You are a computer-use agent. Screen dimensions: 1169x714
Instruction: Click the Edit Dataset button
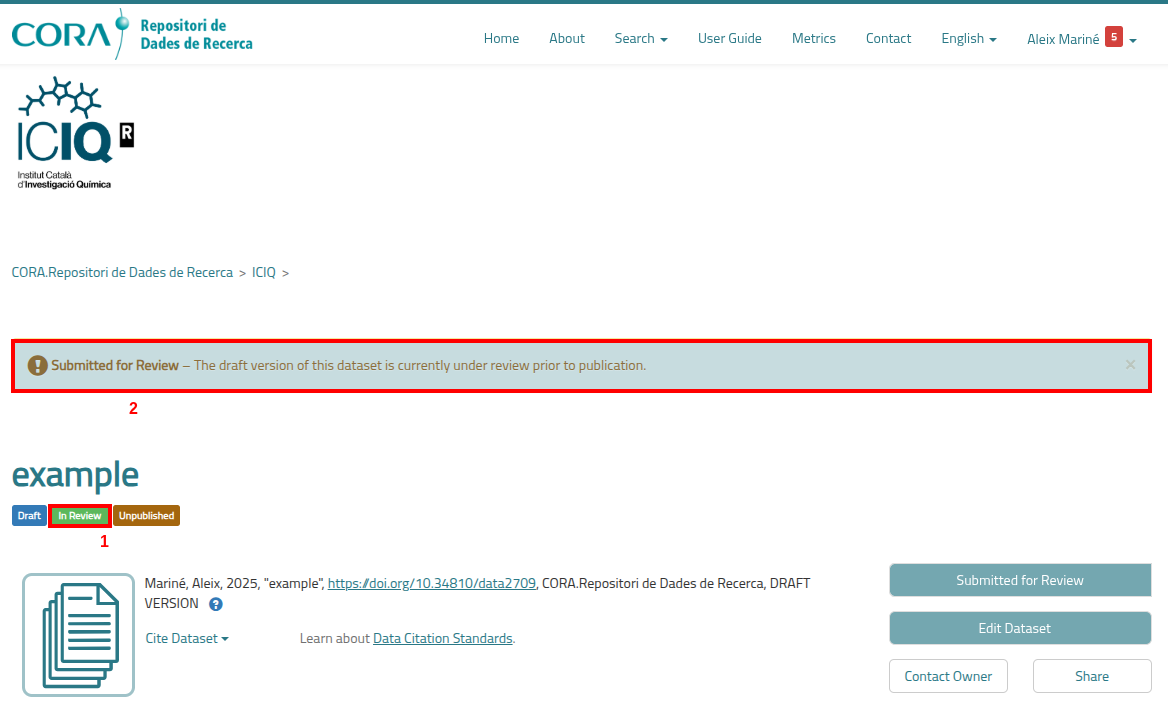1019,628
